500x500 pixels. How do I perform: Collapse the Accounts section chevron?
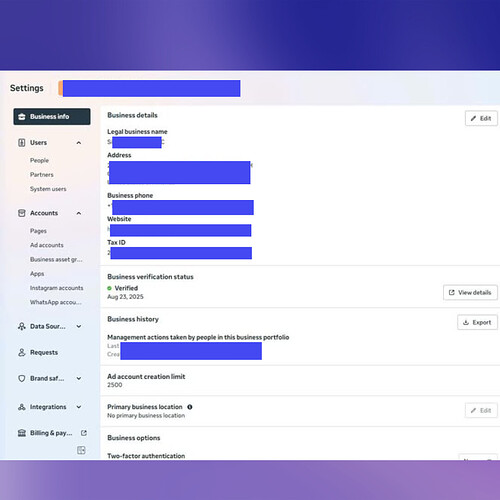[79, 213]
